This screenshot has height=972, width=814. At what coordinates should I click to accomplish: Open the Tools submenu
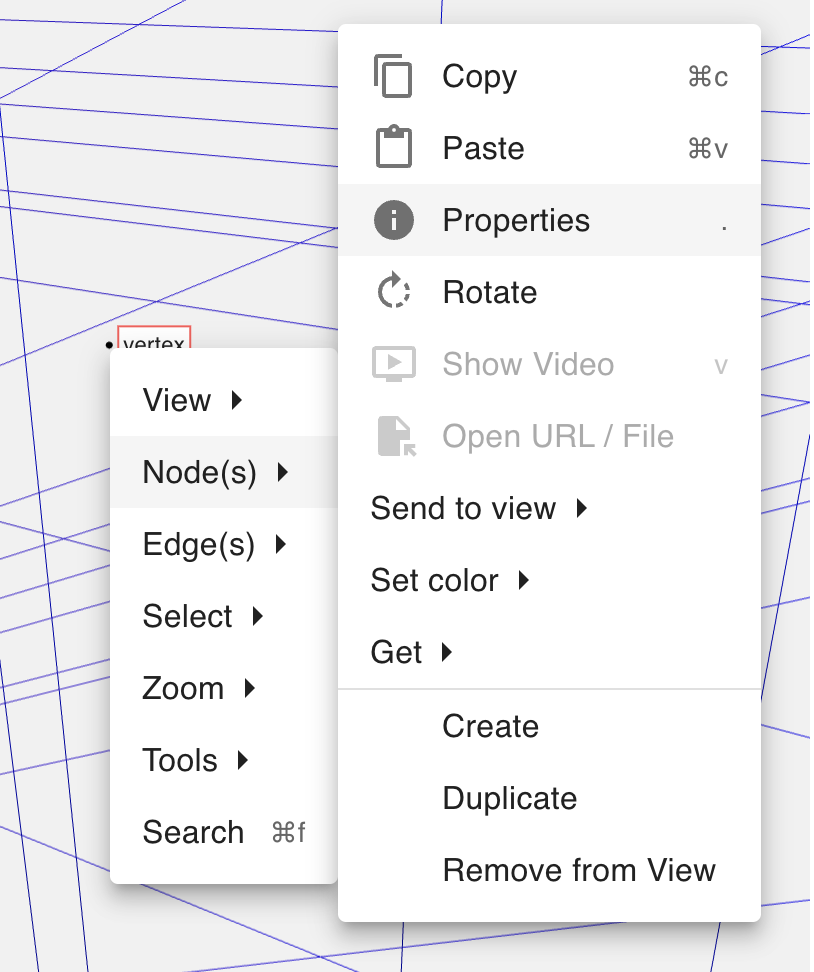pyautogui.click(x=180, y=760)
